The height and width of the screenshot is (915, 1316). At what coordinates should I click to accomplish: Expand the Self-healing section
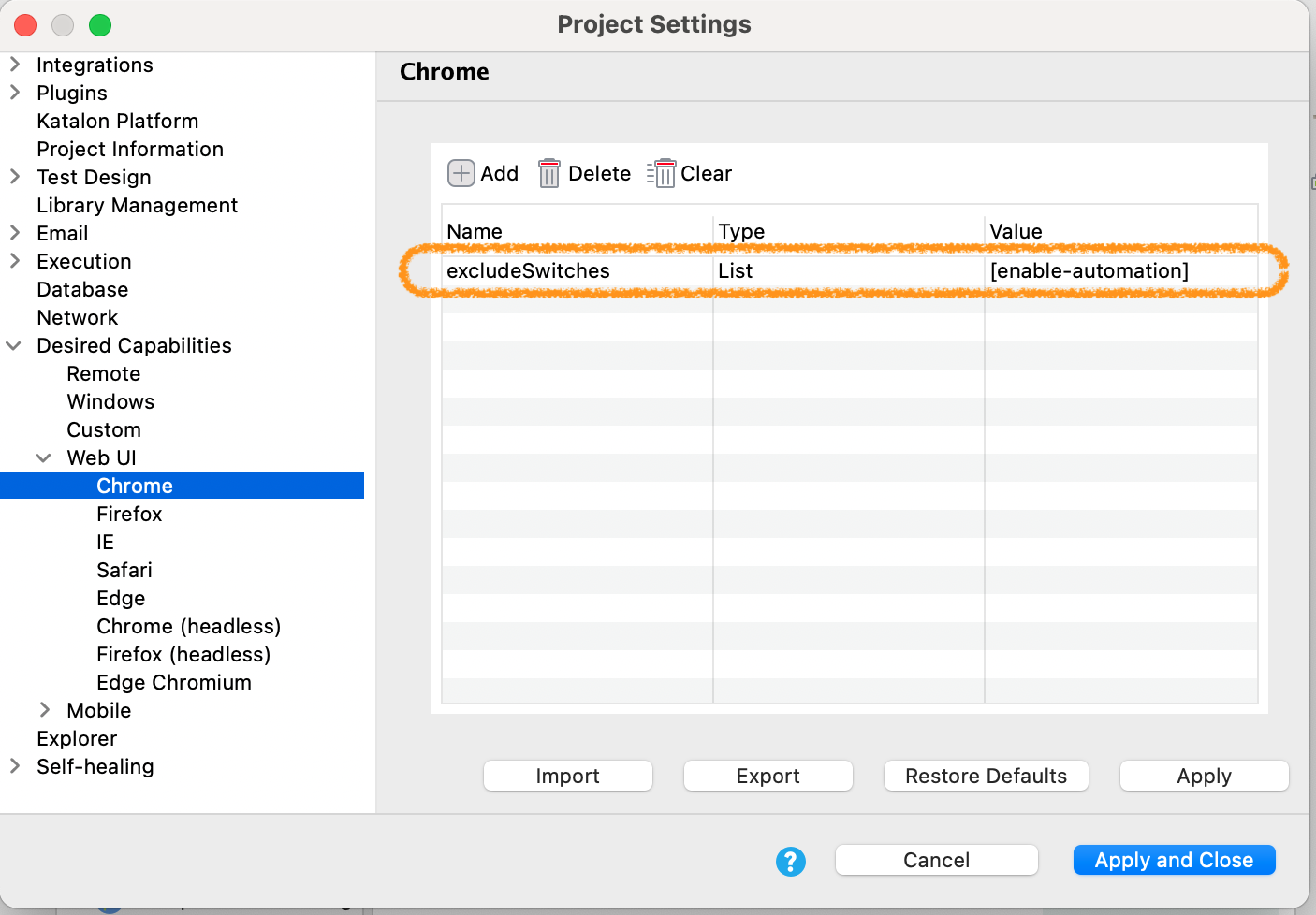(14, 766)
